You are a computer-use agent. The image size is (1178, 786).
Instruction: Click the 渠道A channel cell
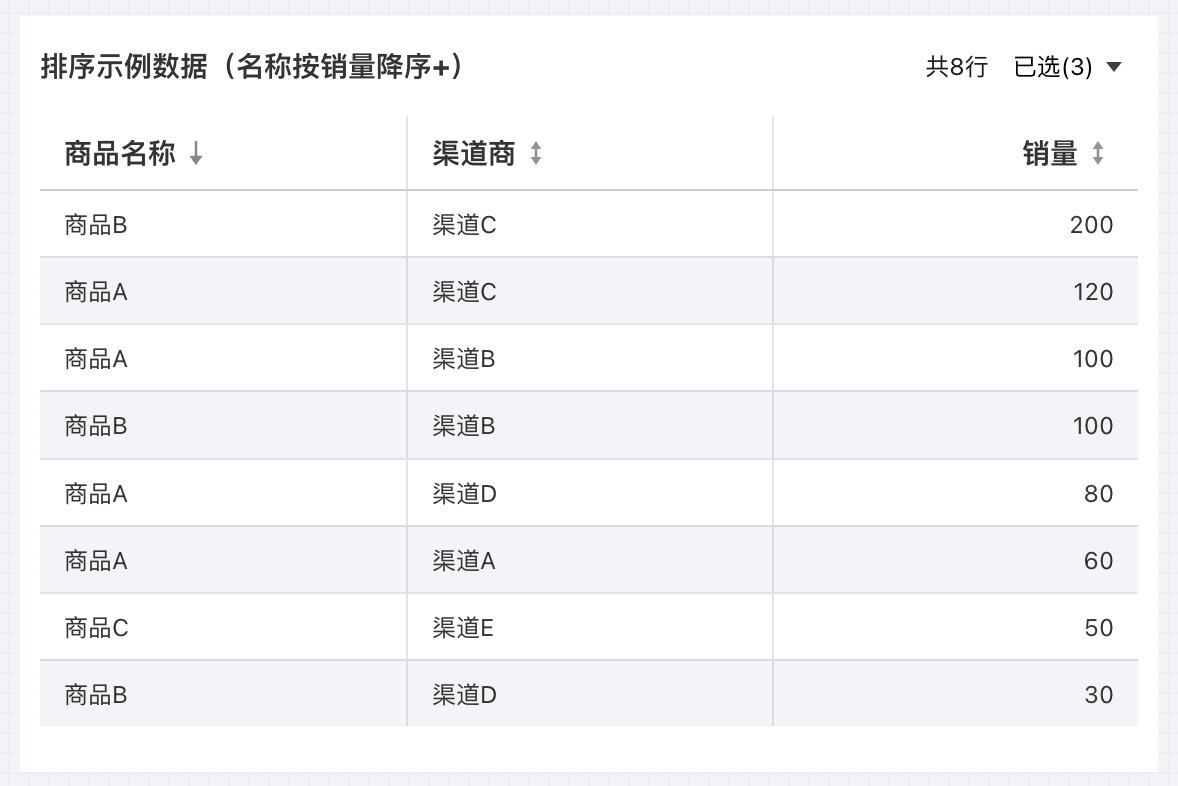tap(464, 561)
